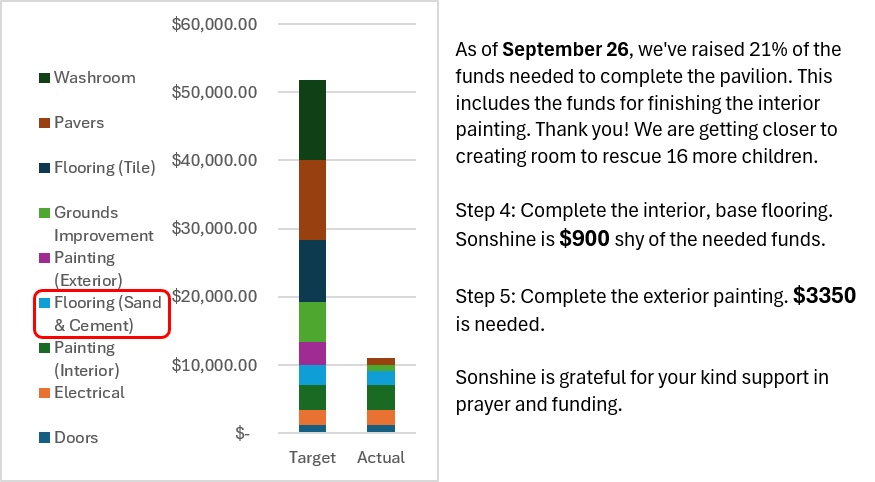The height and width of the screenshot is (482, 875).
Task: Click the Washroom legend color swatch
Action: pyautogui.click(x=45, y=78)
